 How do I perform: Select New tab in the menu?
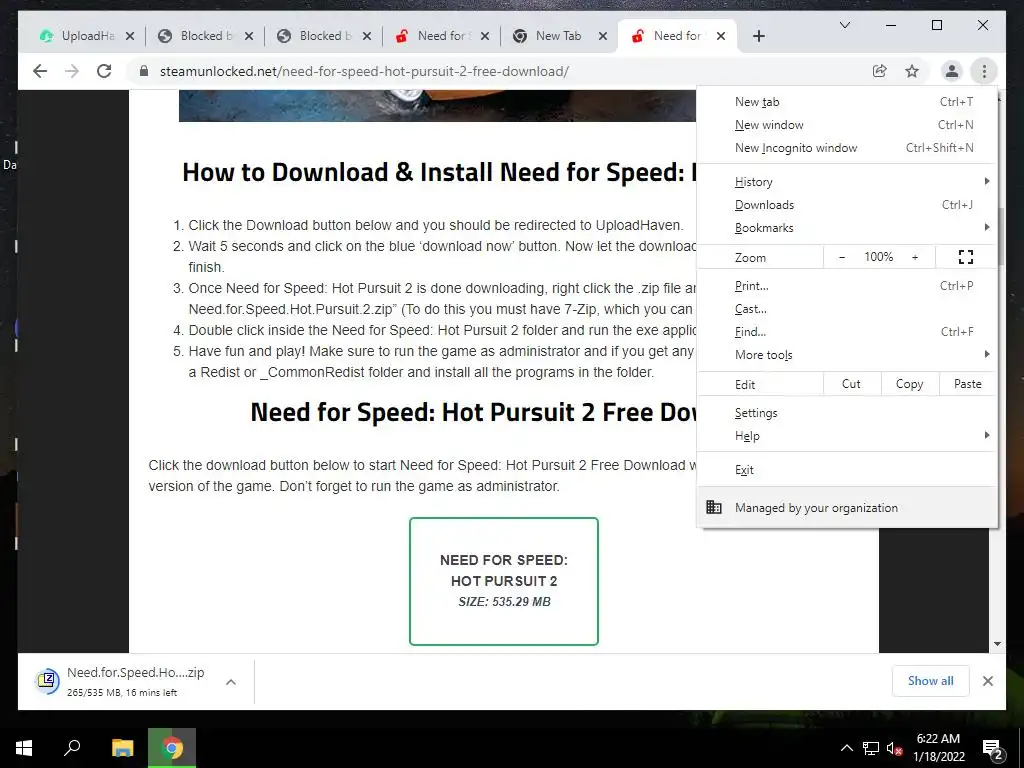coord(847,102)
